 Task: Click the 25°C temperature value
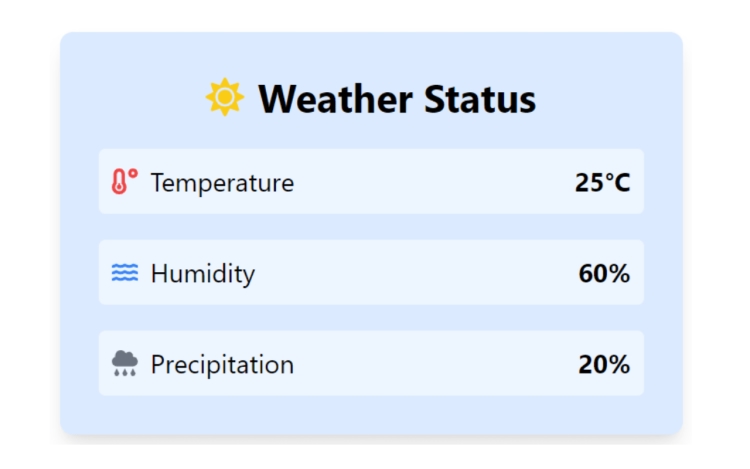click(603, 182)
